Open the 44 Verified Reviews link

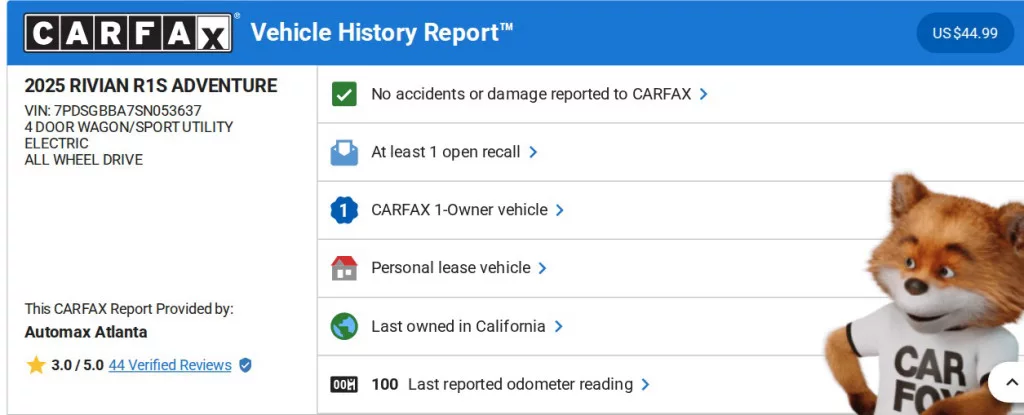click(x=170, y=365)
